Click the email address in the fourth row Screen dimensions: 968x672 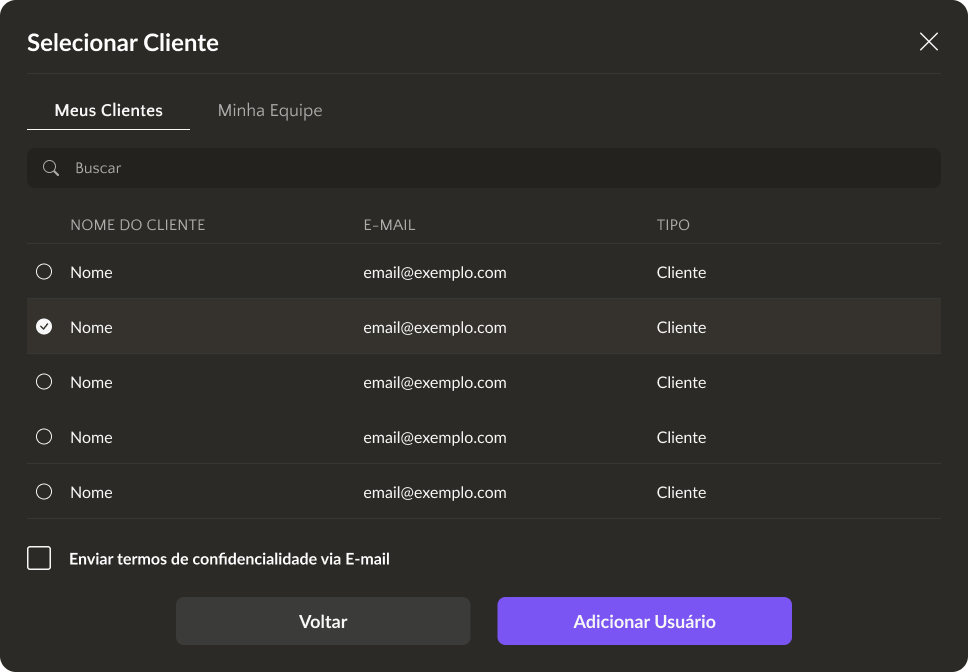click(434, 437)
